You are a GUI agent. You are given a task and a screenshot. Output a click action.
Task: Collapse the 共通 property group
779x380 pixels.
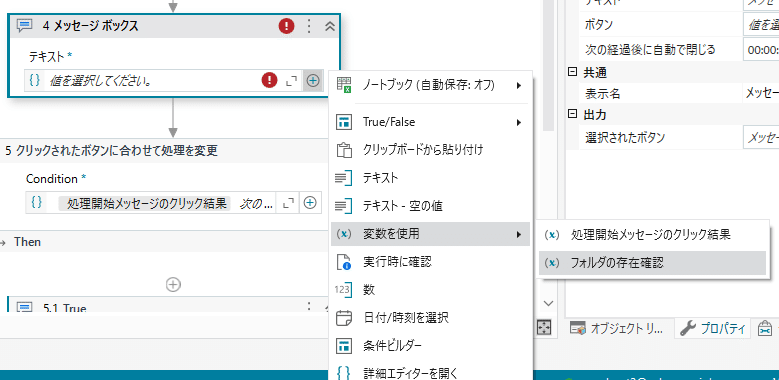pyautogui.click(x=572, y=73)
